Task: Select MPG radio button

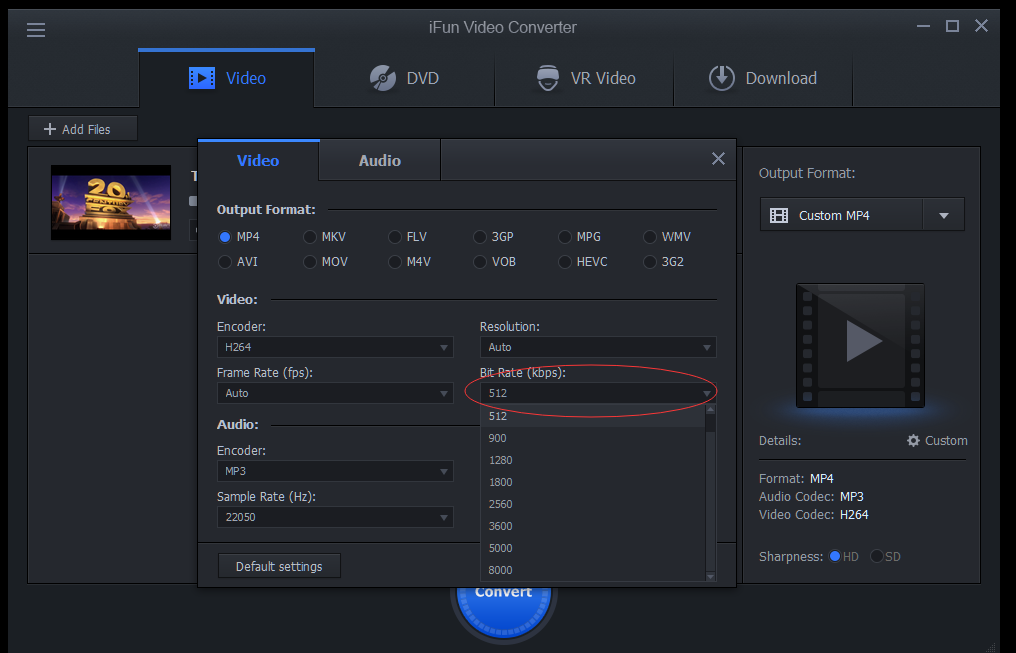Action: click(x=565, y=237)
